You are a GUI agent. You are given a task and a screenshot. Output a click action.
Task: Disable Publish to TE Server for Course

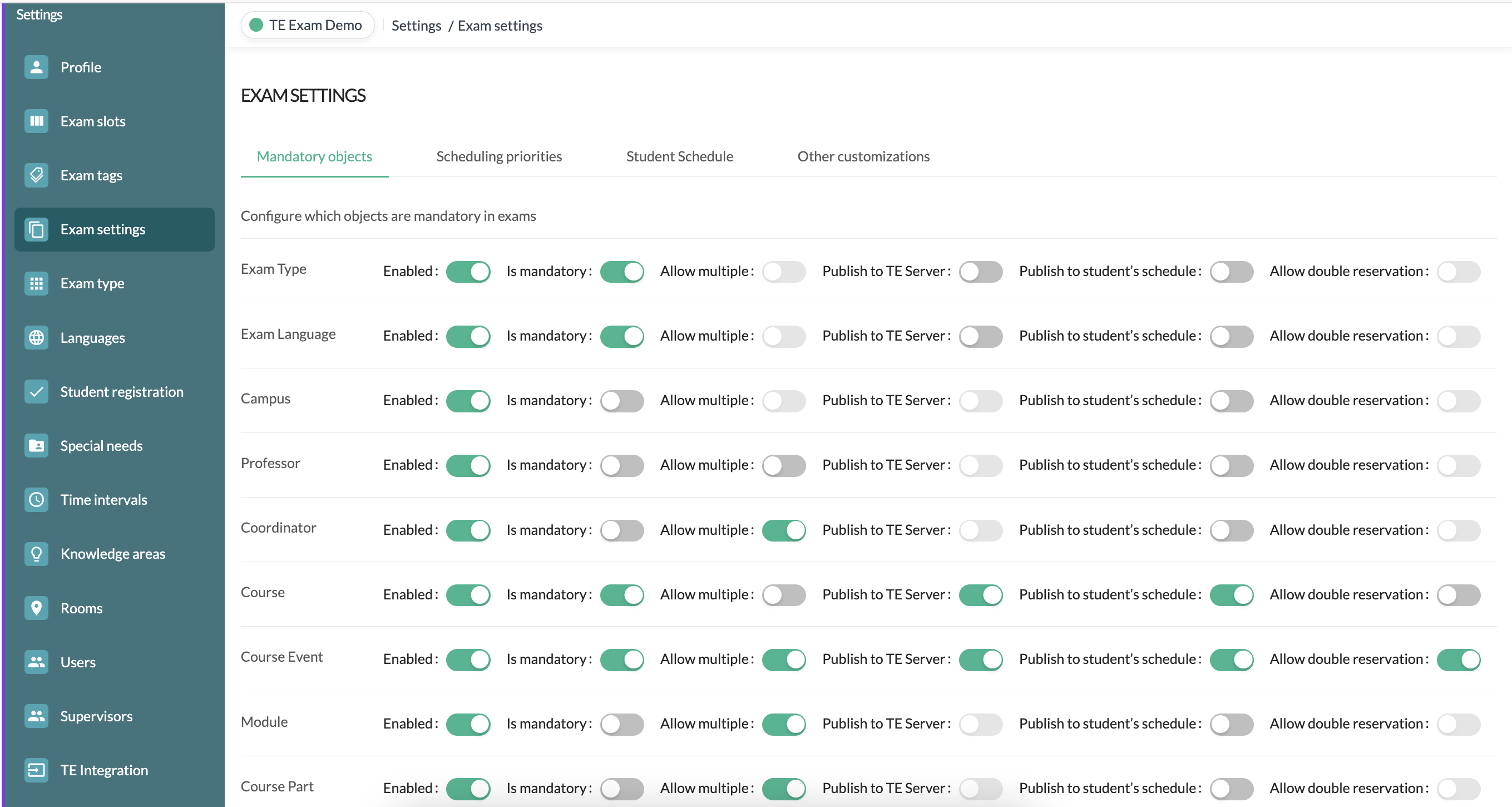[x=981, y=594]
